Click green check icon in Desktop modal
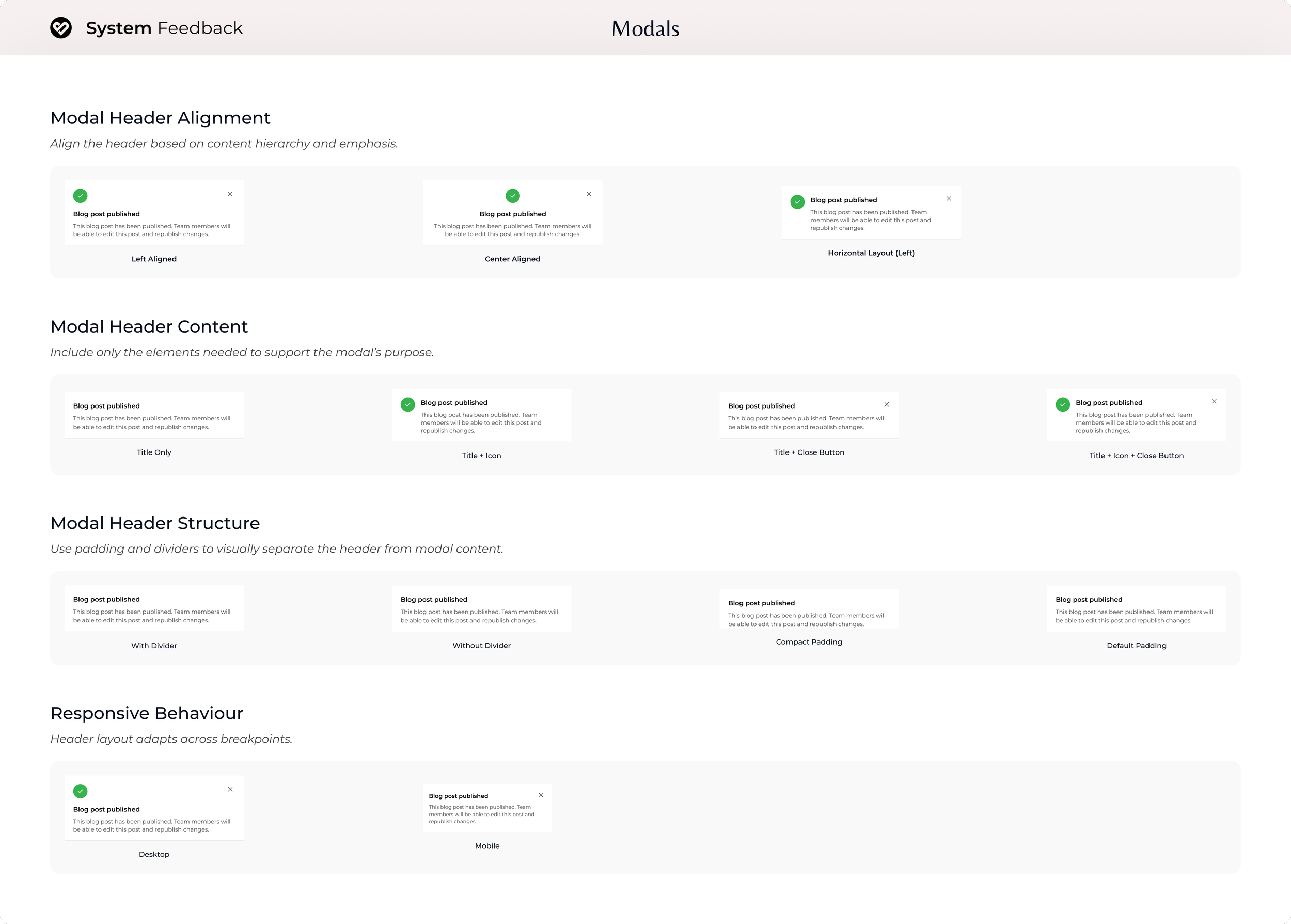 80,791
